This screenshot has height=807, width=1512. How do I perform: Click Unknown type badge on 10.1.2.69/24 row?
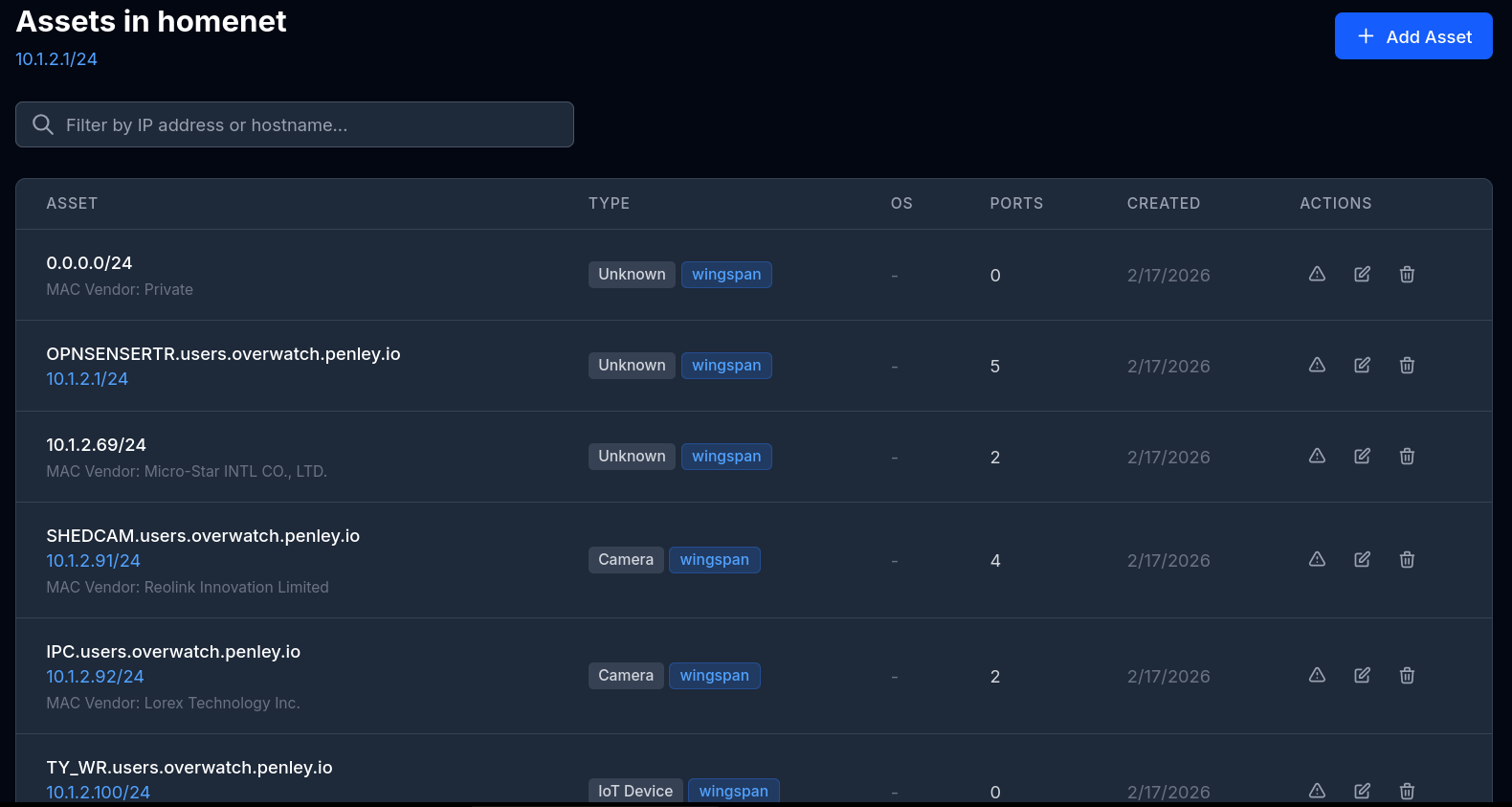pos(632,457)
